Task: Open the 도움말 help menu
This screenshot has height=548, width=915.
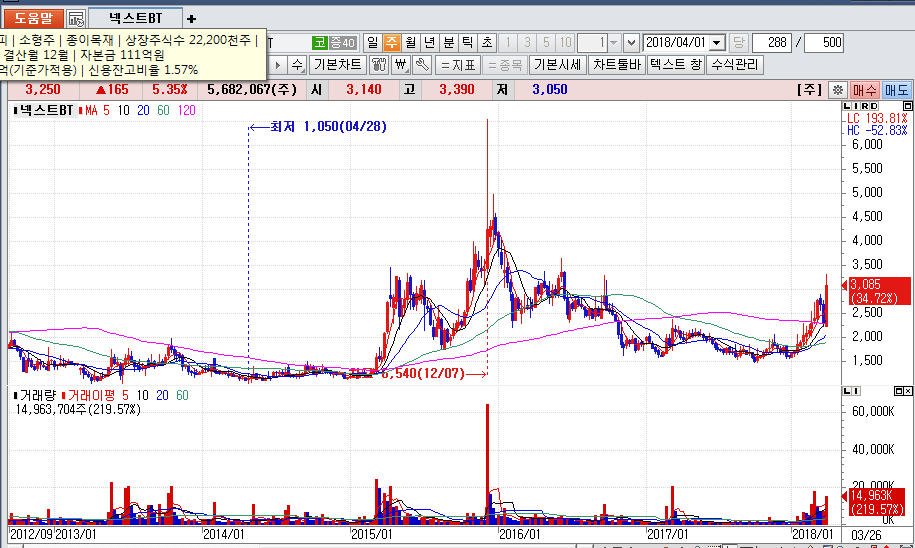Action: click(32, 19)
